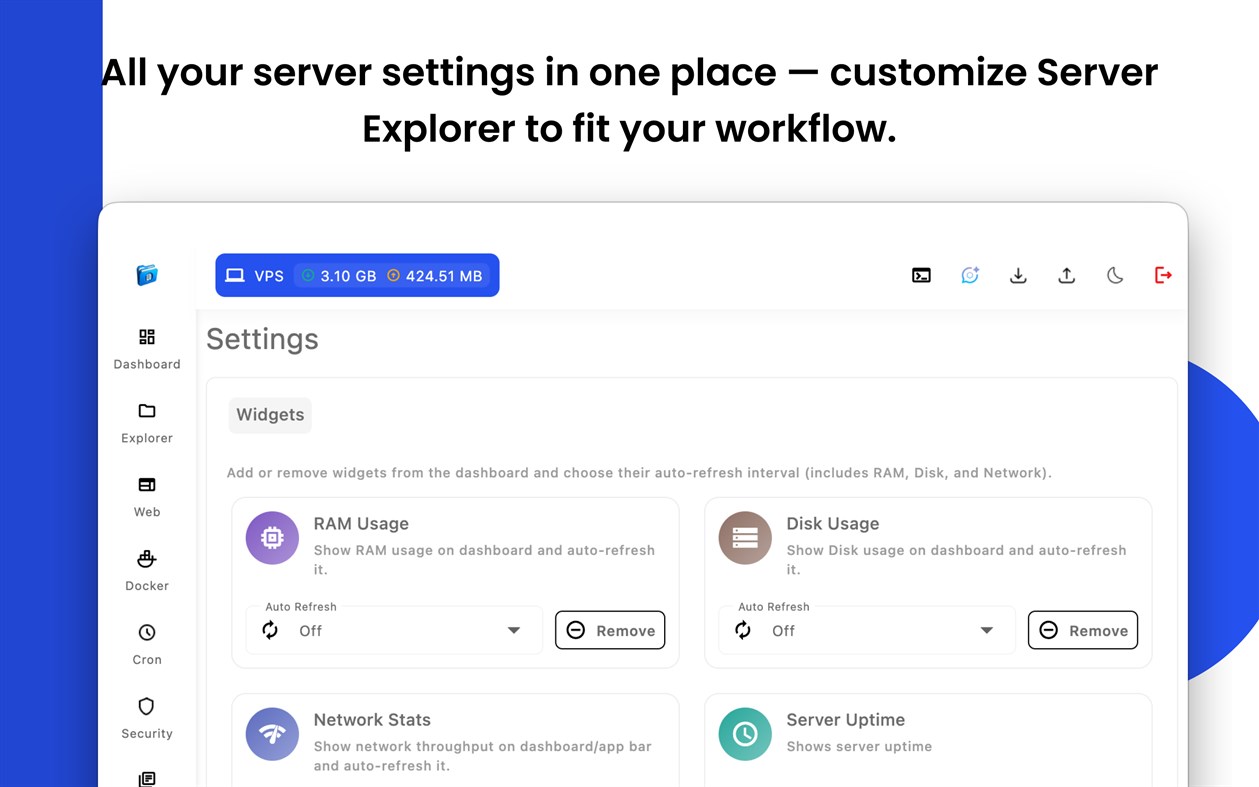1259x787 pixels.
Task: Click the Disk Usage refresh icon
Action: [743, 630]
